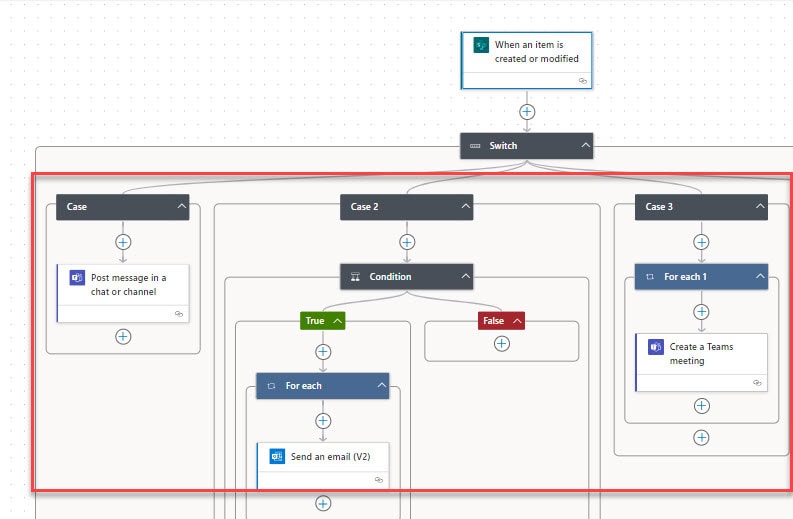Screen dimensions: 793x519
Task: Insert action above Create a Teams meeting
Action: (x=701, y=312)
